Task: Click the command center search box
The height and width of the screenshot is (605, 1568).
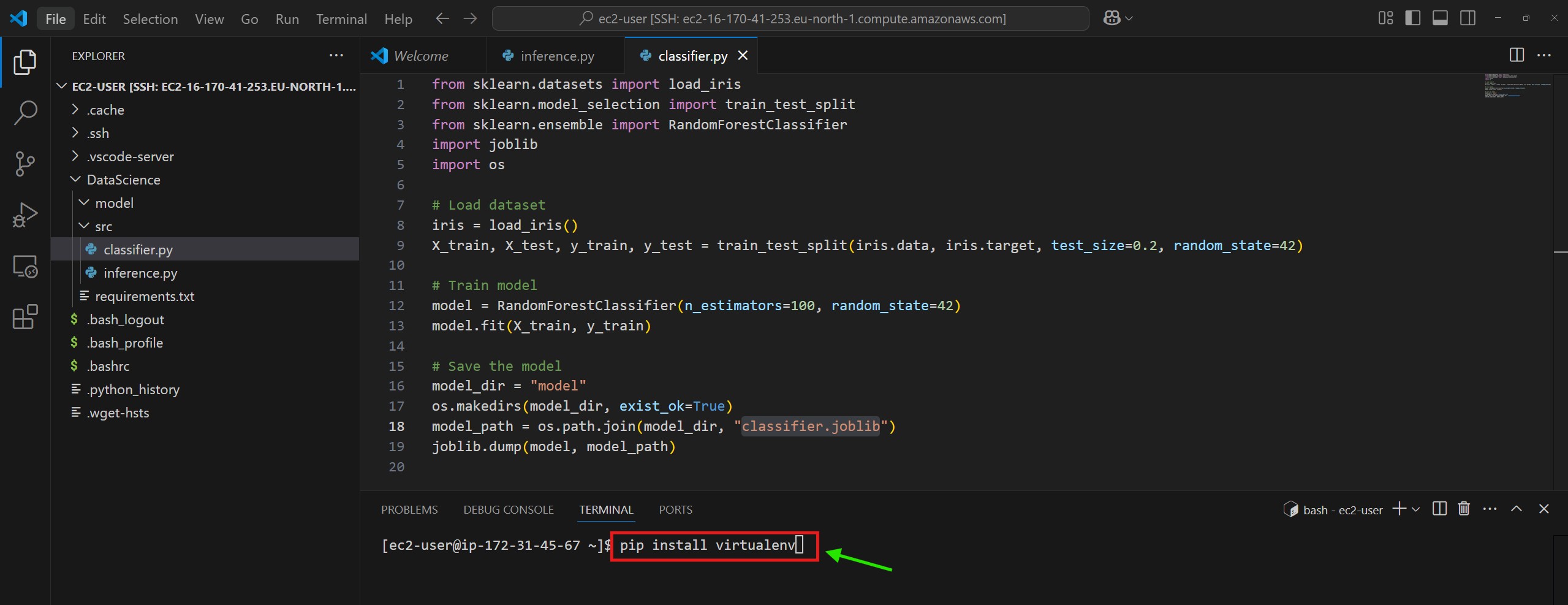Action: point(790,18)
